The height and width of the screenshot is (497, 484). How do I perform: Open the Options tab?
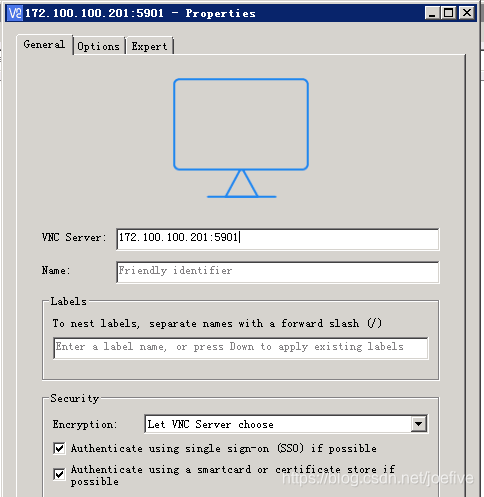(x=99, y=46)
